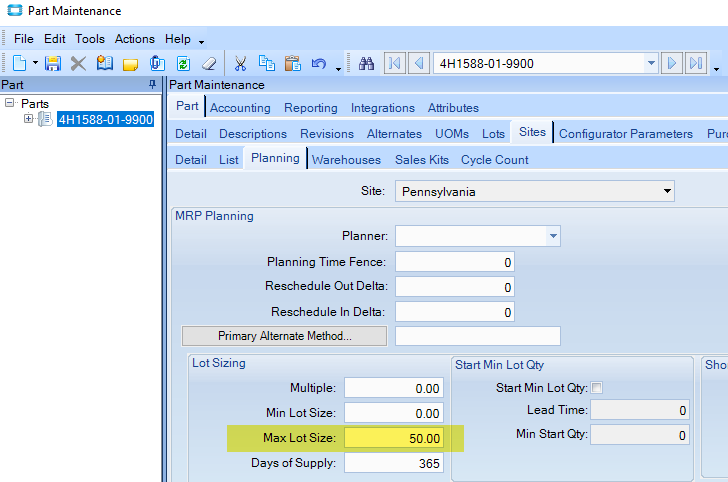Screen dimensions: 728x482
Task: Open the Lots tab
Action: coord(493,134)
